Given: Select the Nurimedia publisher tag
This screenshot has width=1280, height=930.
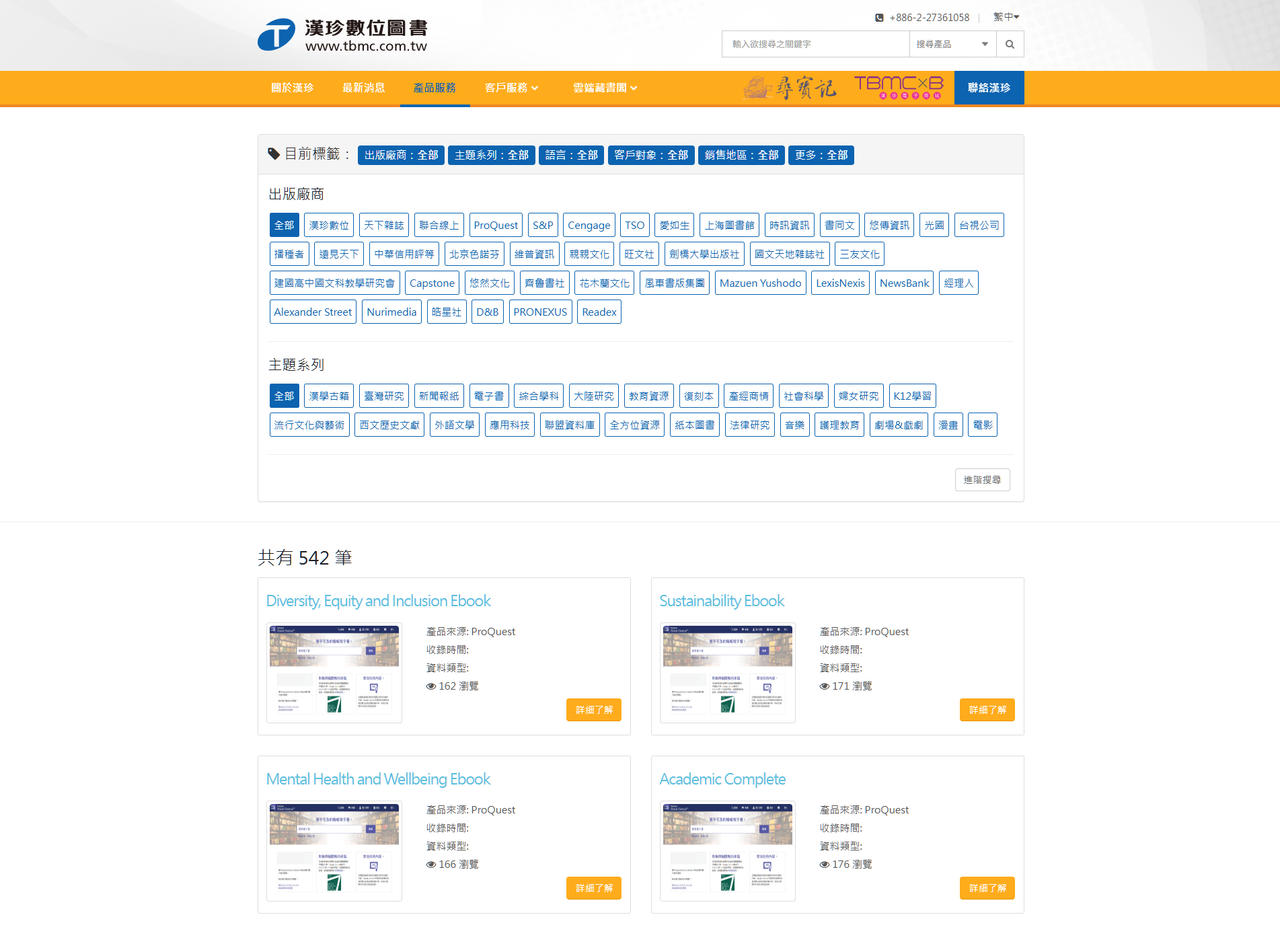Looking at the screenshot, I should [x=392, y=312].
